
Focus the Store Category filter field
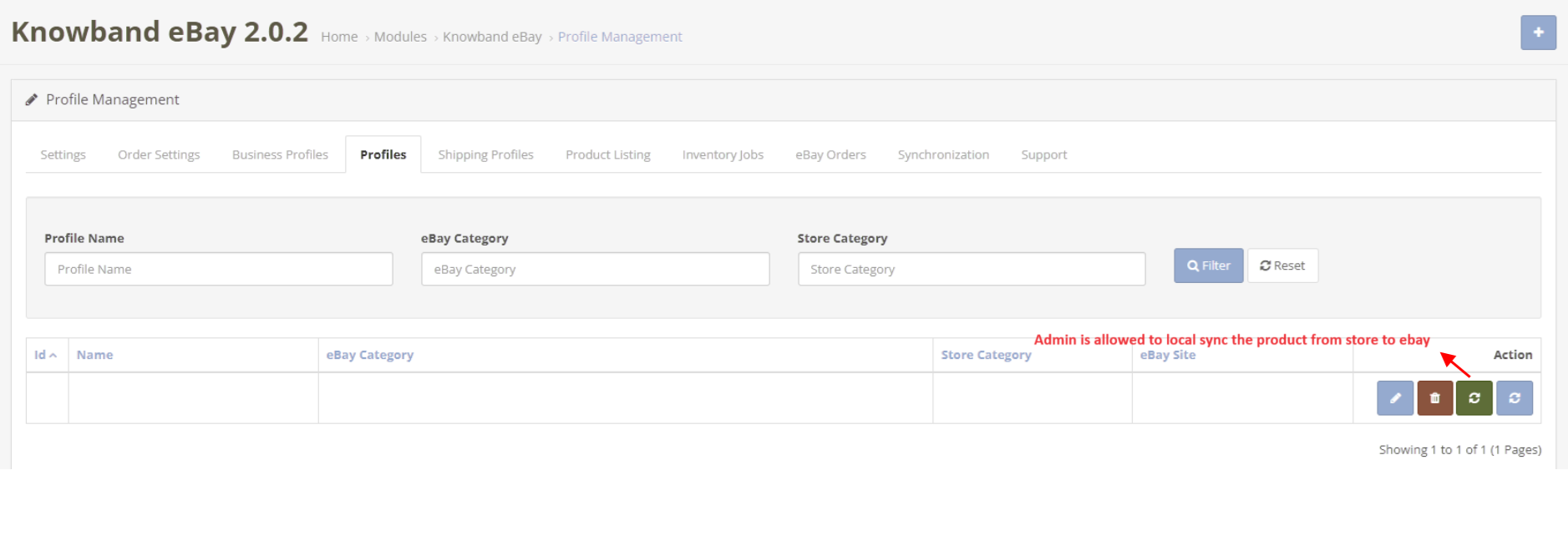pos(972,269)
